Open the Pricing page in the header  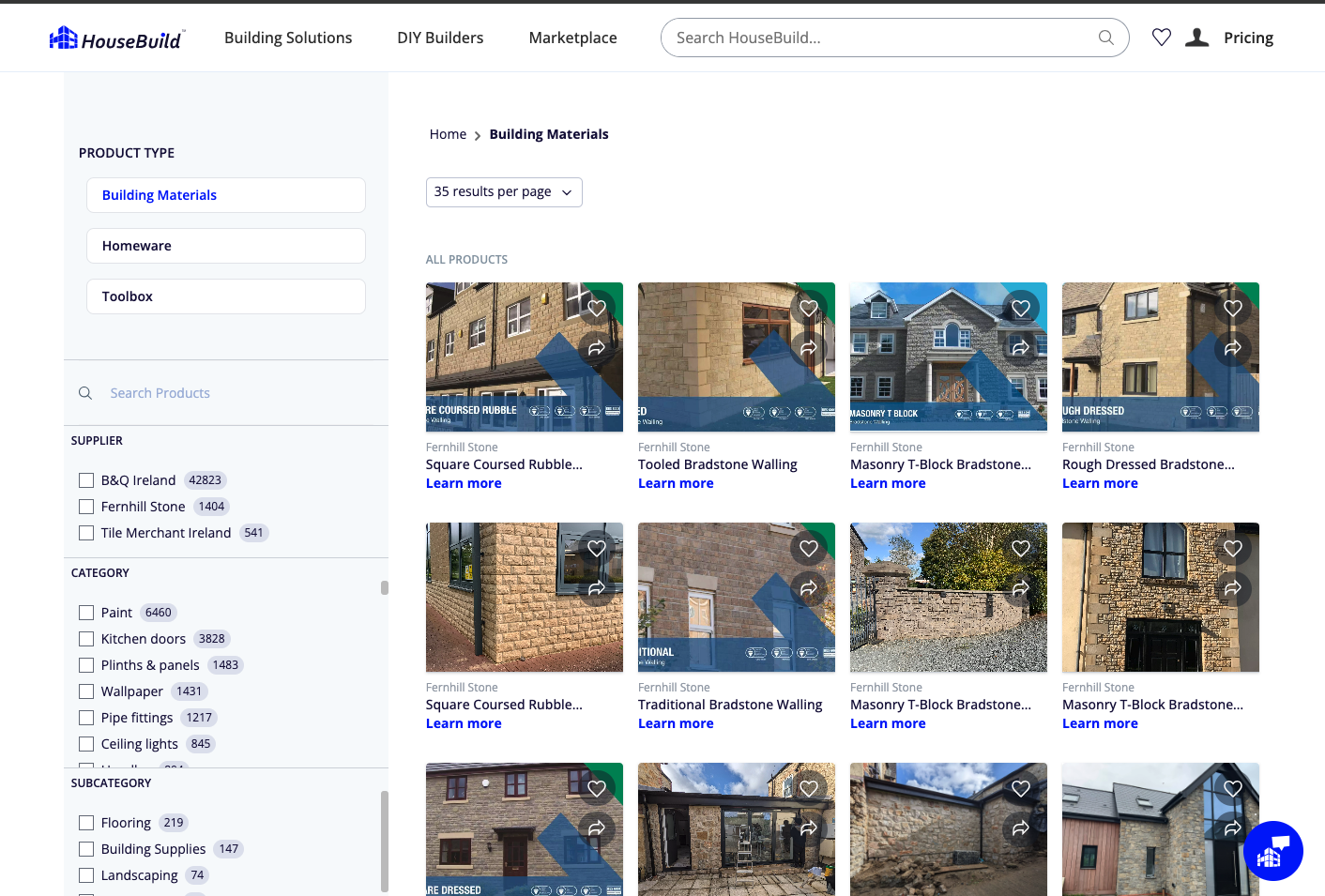[x=1248, y=38]
